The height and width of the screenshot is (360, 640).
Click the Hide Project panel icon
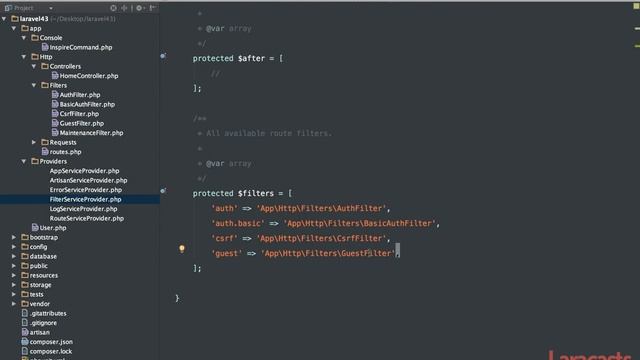[152, 8]
